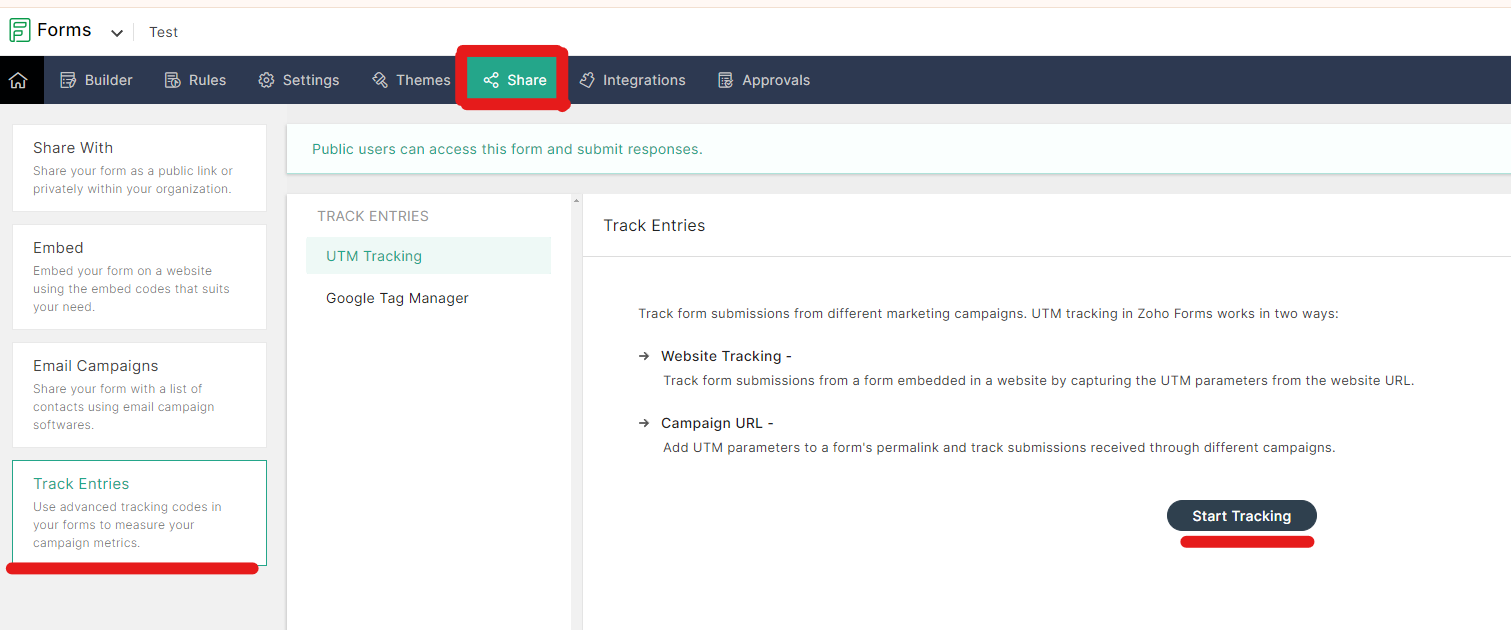Image resolution: width=1511 pixels, height=630 pixels.
Task: Select the Track Entries card
Action: [139, 513]
